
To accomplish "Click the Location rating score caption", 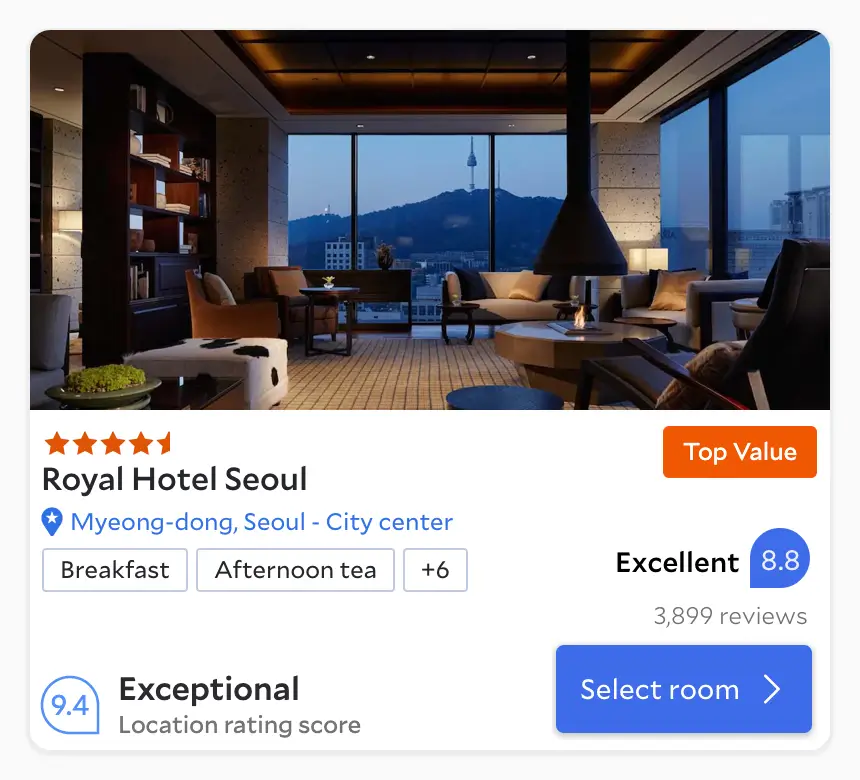I will 240,725.
